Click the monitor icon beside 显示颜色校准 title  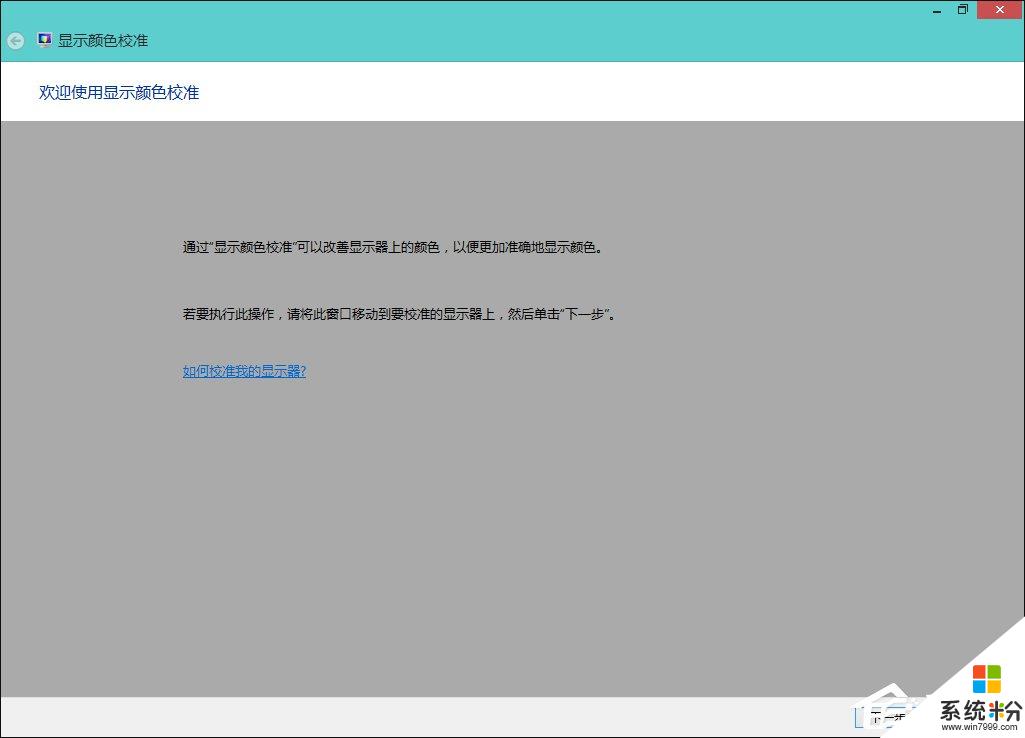44,41
